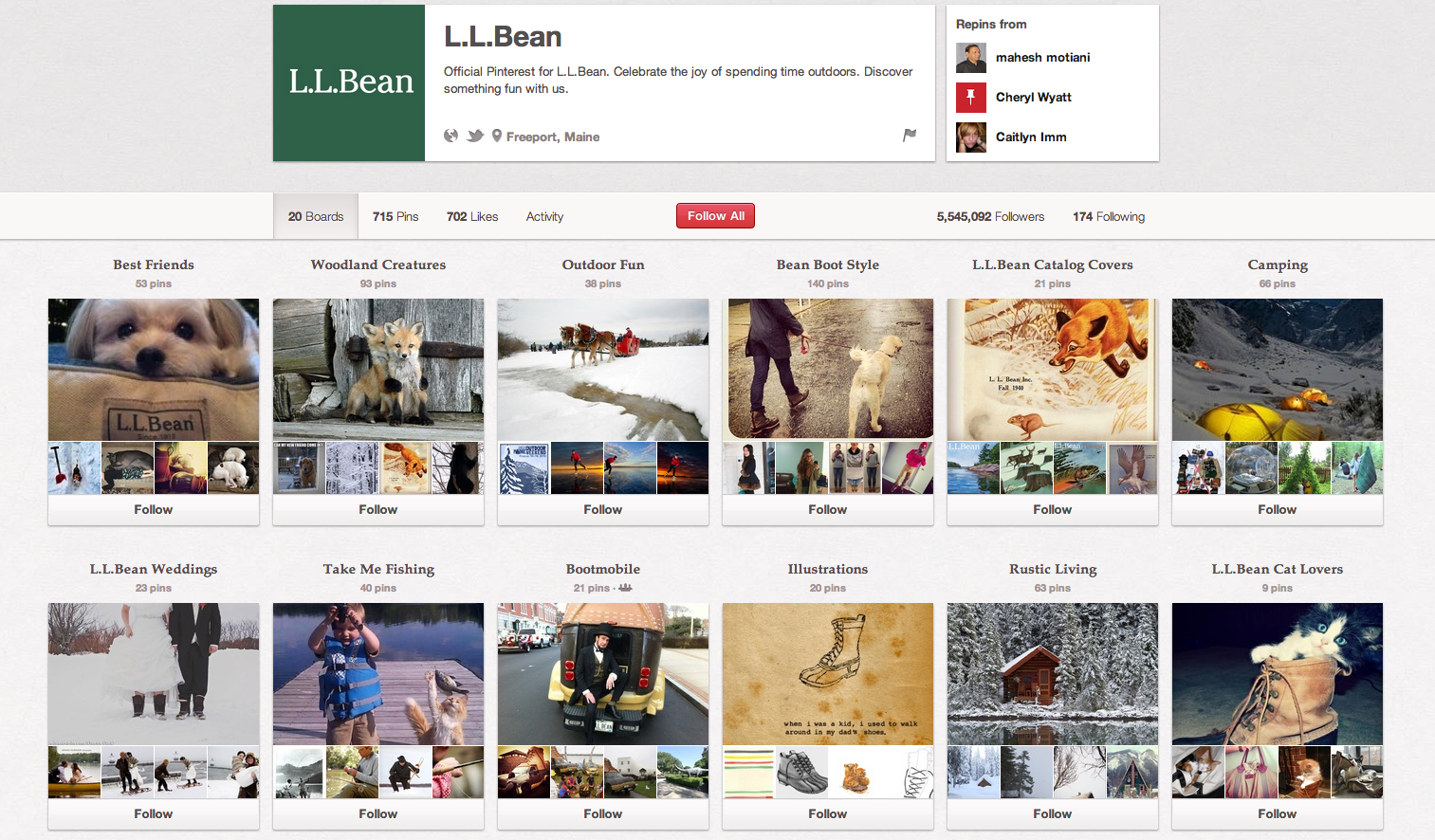Follow the Bean Boot Style board

pos(828,509)
